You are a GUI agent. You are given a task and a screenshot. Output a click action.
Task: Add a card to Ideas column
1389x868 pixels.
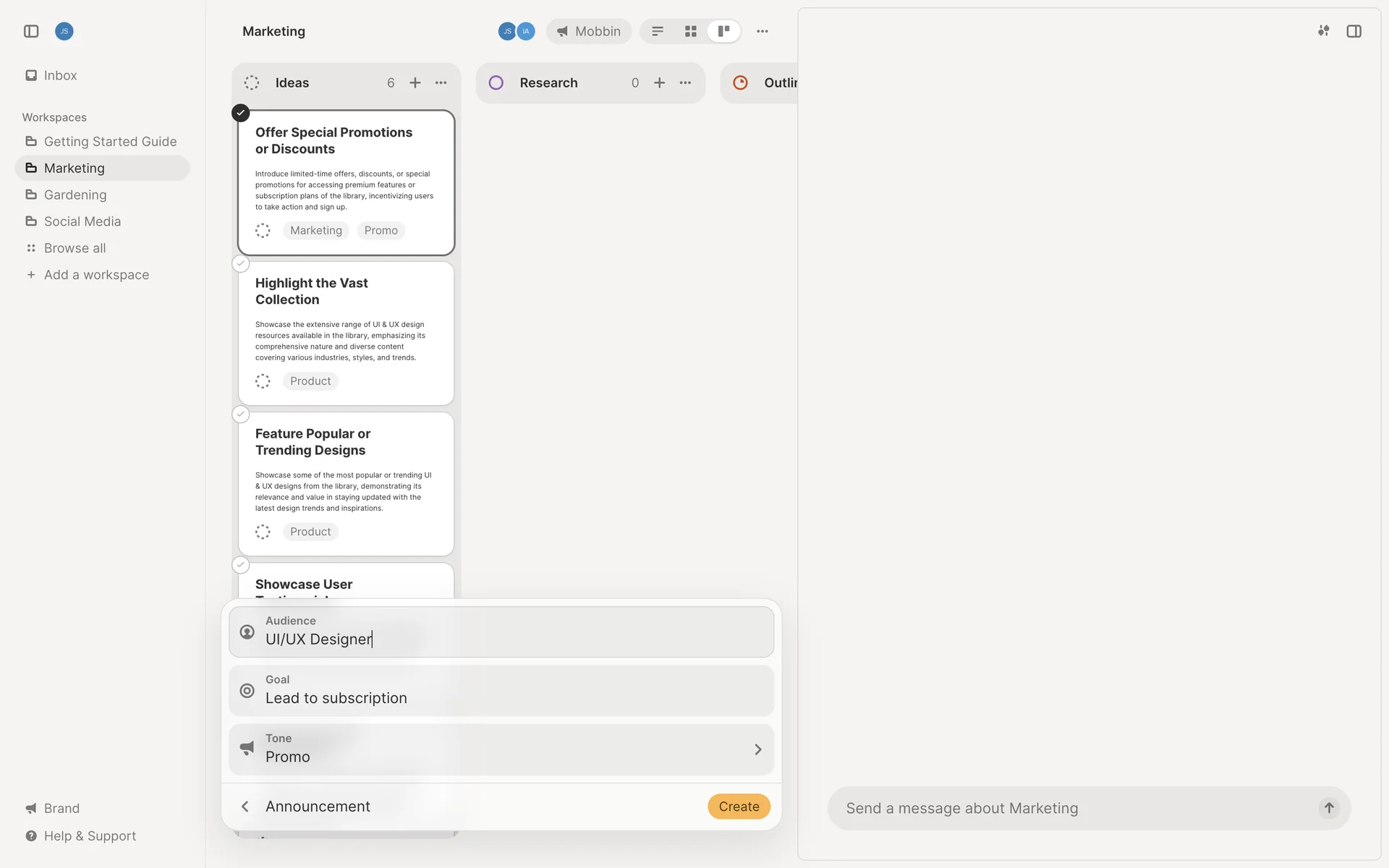click(x=415, y=82)
